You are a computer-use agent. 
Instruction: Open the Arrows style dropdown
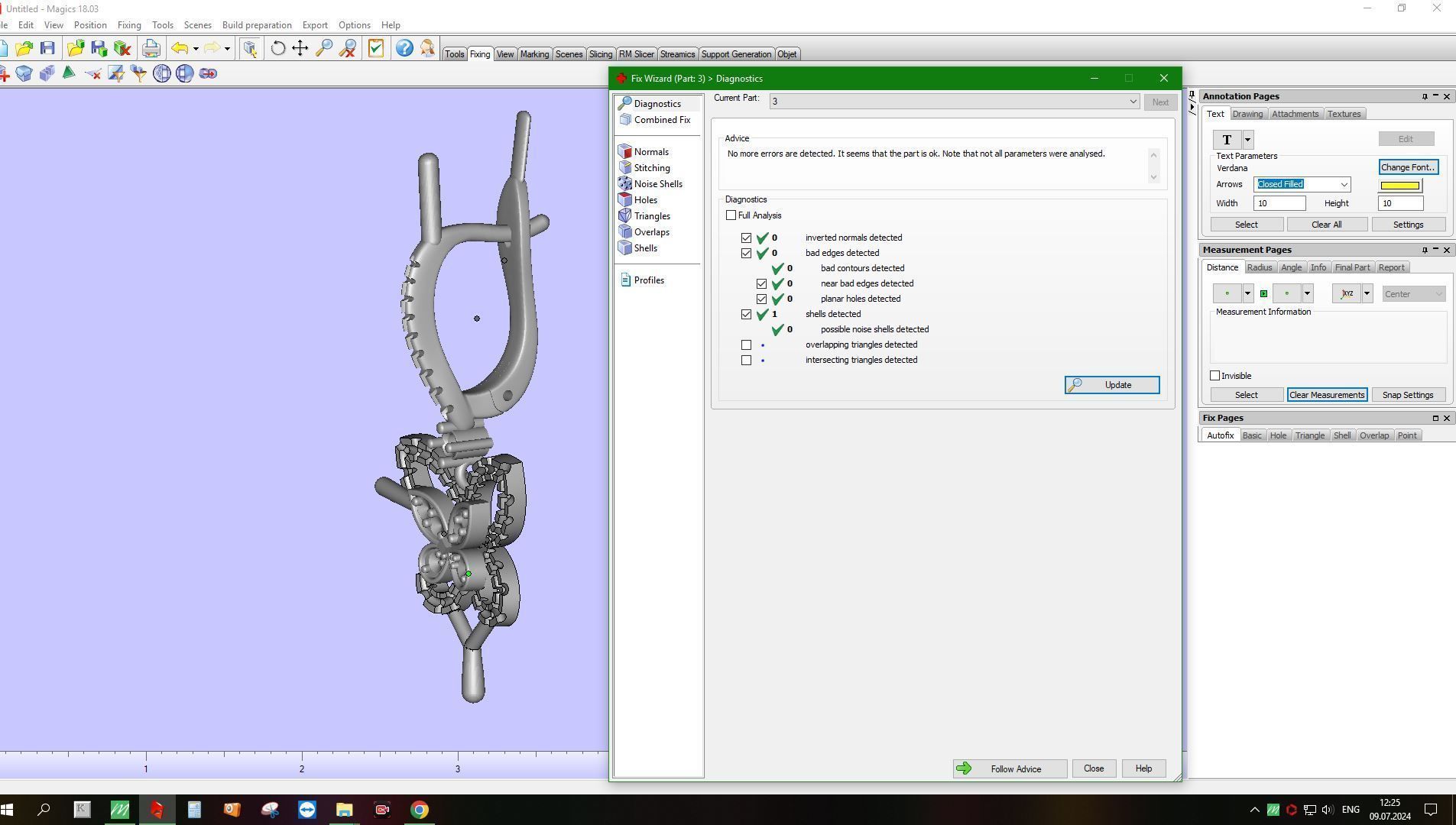[1344, 185]
